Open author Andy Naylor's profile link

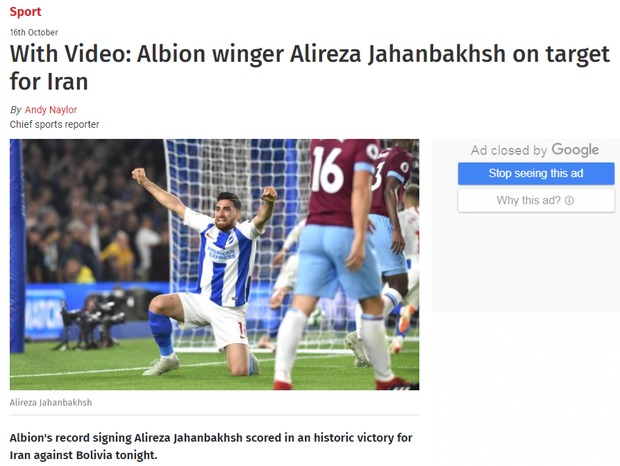point(51,109)
